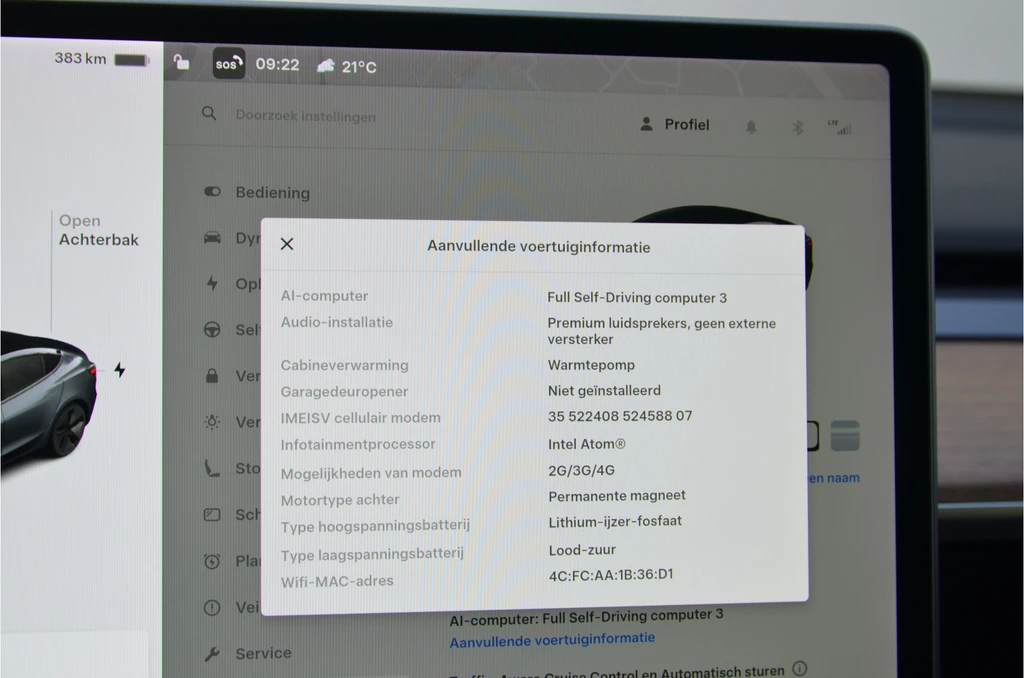Tap the steering wheel menu icon
1024x678 pixels.
(212, 329)
